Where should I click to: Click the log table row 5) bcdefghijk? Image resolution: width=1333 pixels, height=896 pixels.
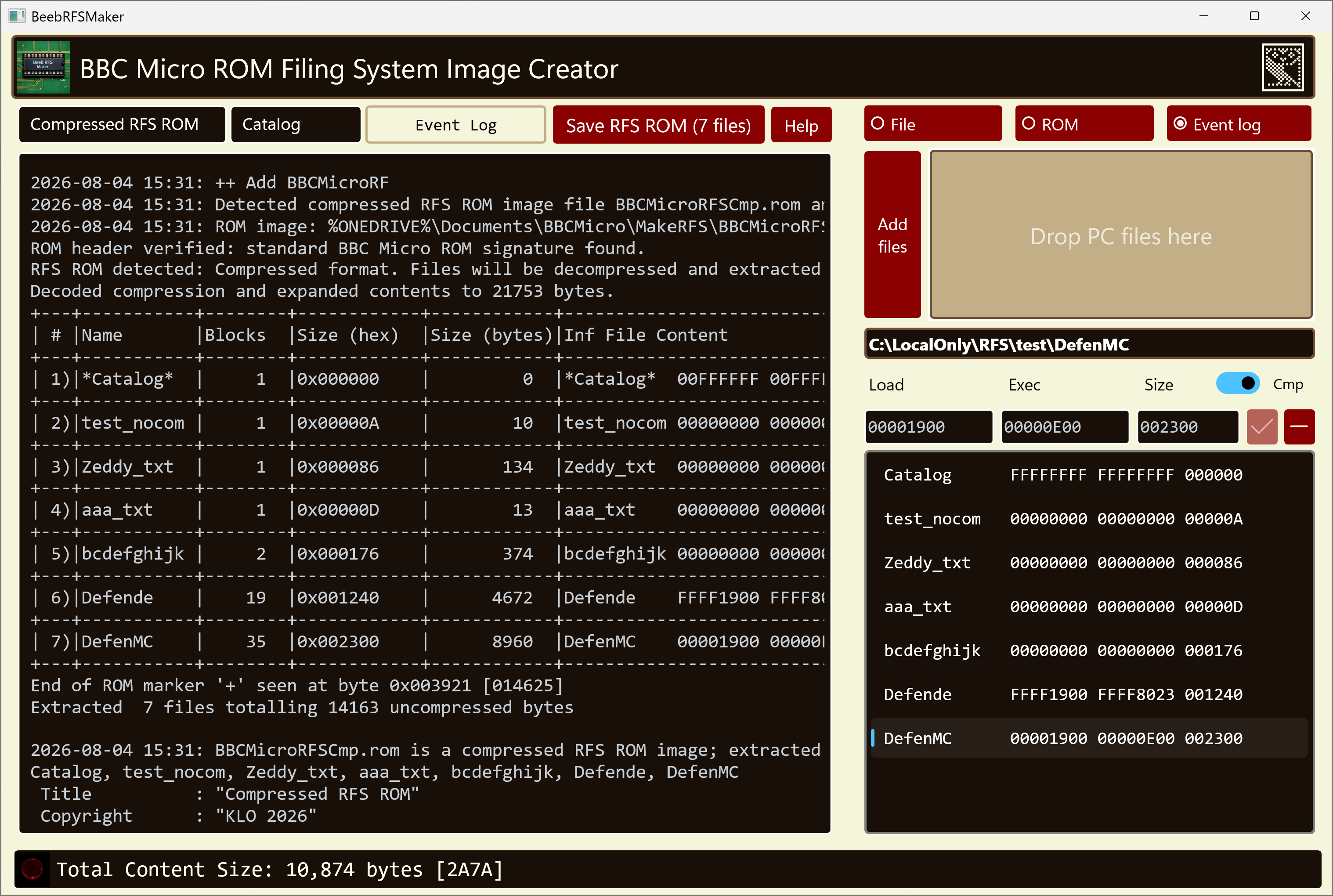[x=427, y=554]
